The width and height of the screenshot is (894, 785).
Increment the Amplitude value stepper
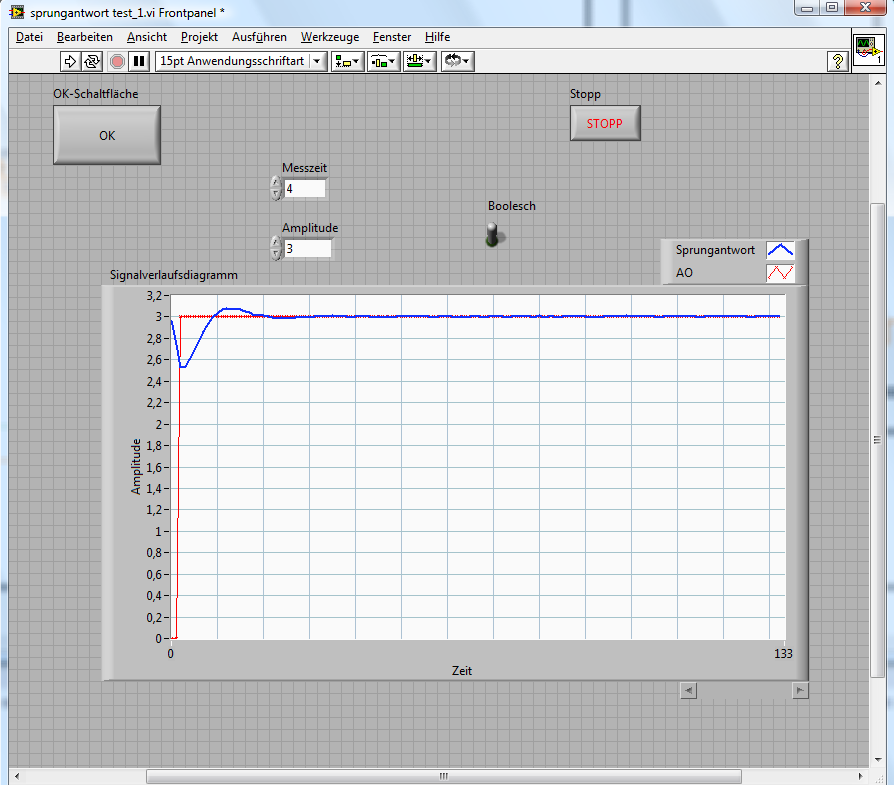click(276, 243)
